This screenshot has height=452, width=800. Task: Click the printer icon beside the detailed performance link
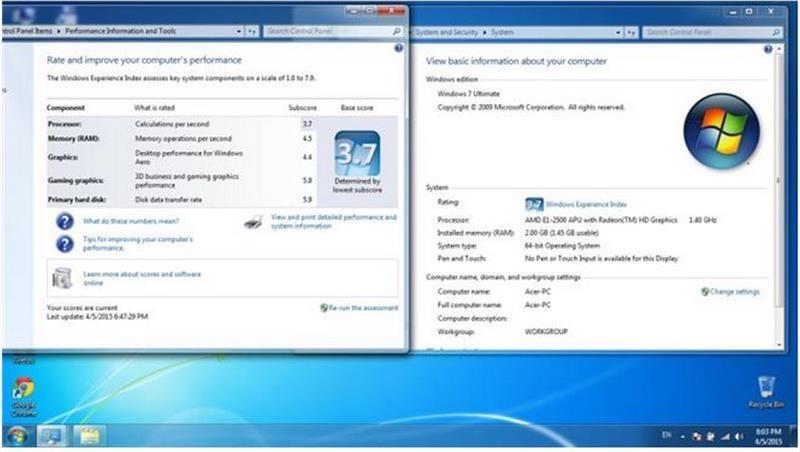tap(254, 222)
